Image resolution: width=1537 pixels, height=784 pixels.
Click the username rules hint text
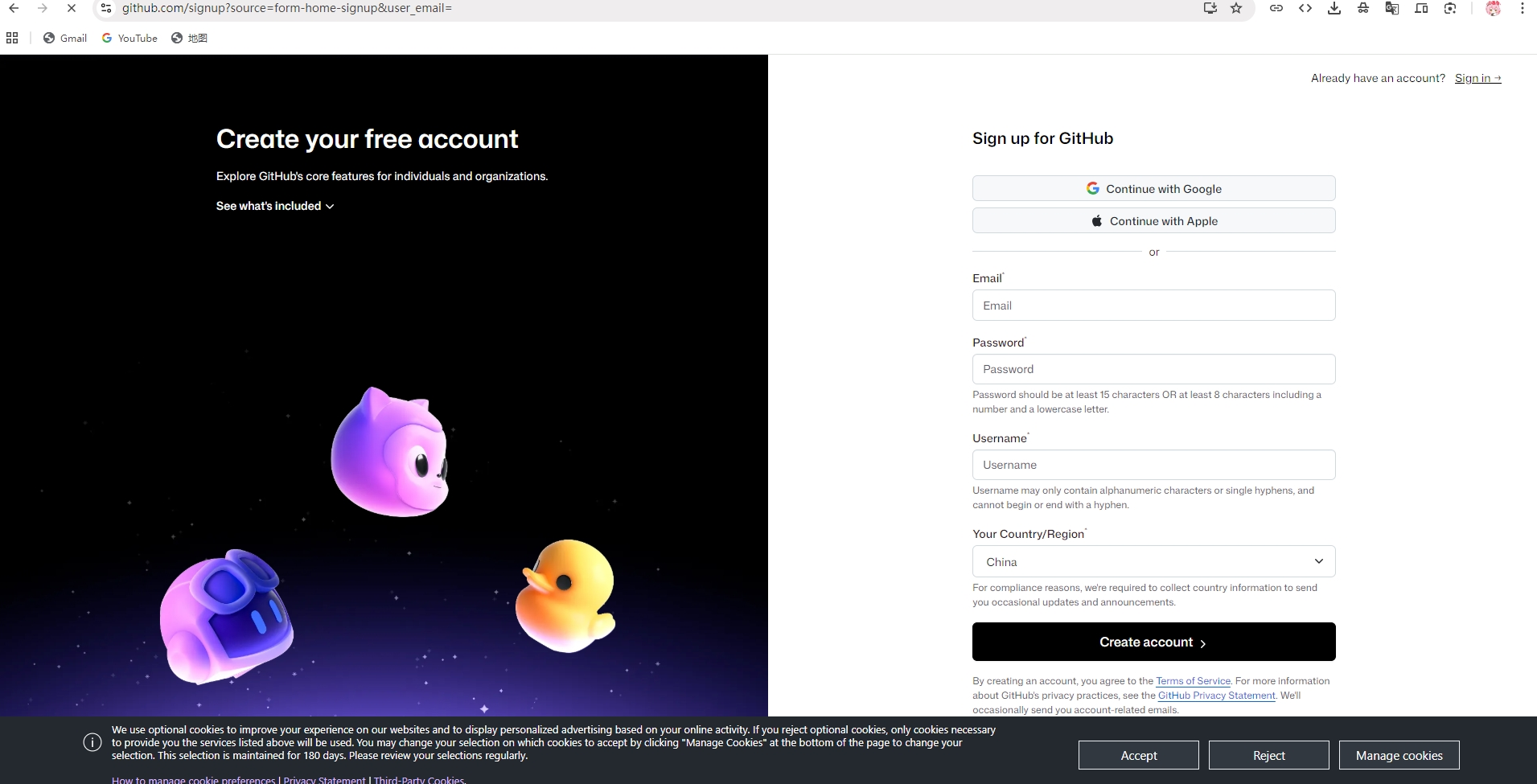click(1143, 498)
